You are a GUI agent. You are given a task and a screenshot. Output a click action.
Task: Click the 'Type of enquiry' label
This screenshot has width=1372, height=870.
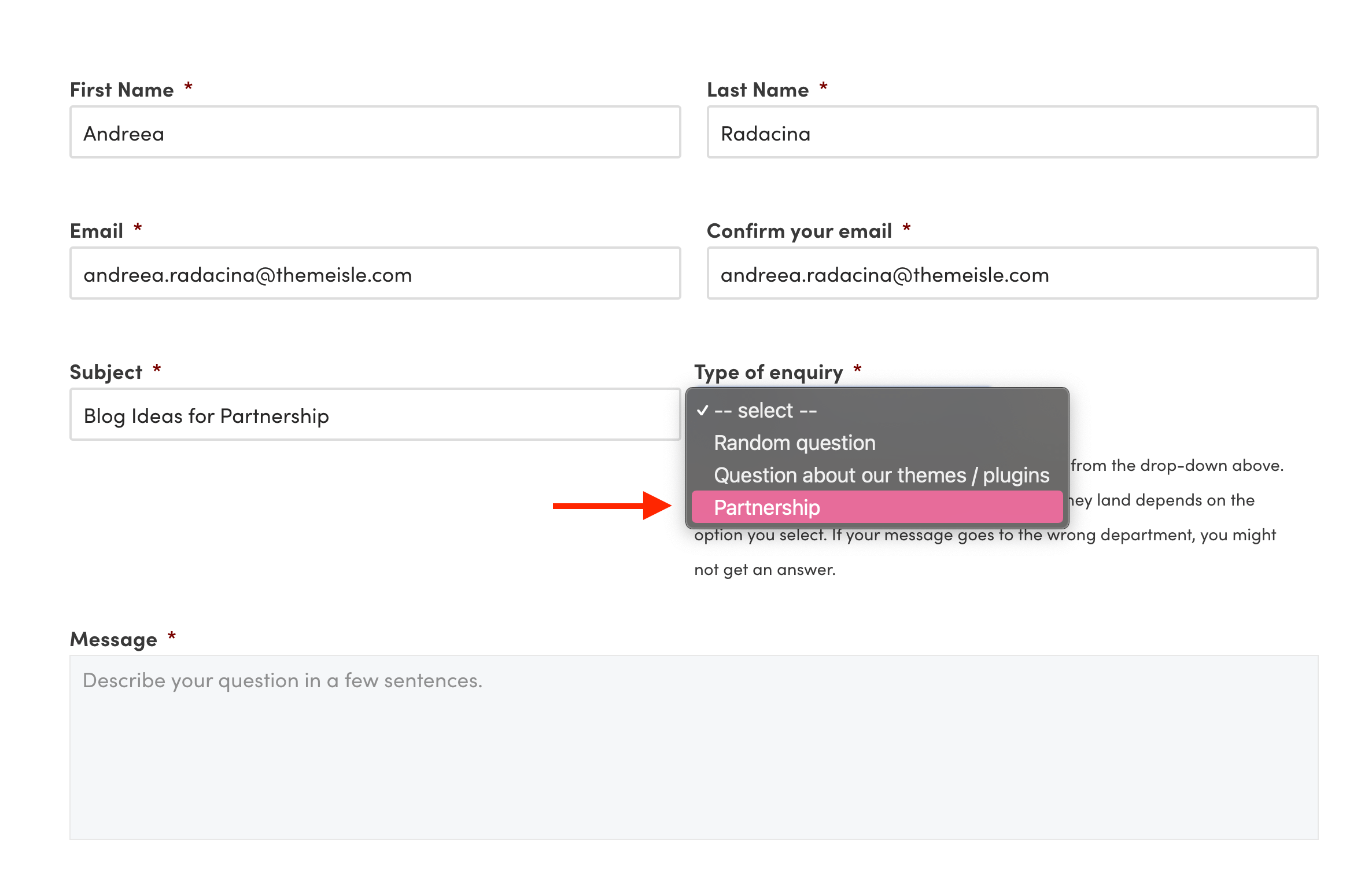[768, 373]
